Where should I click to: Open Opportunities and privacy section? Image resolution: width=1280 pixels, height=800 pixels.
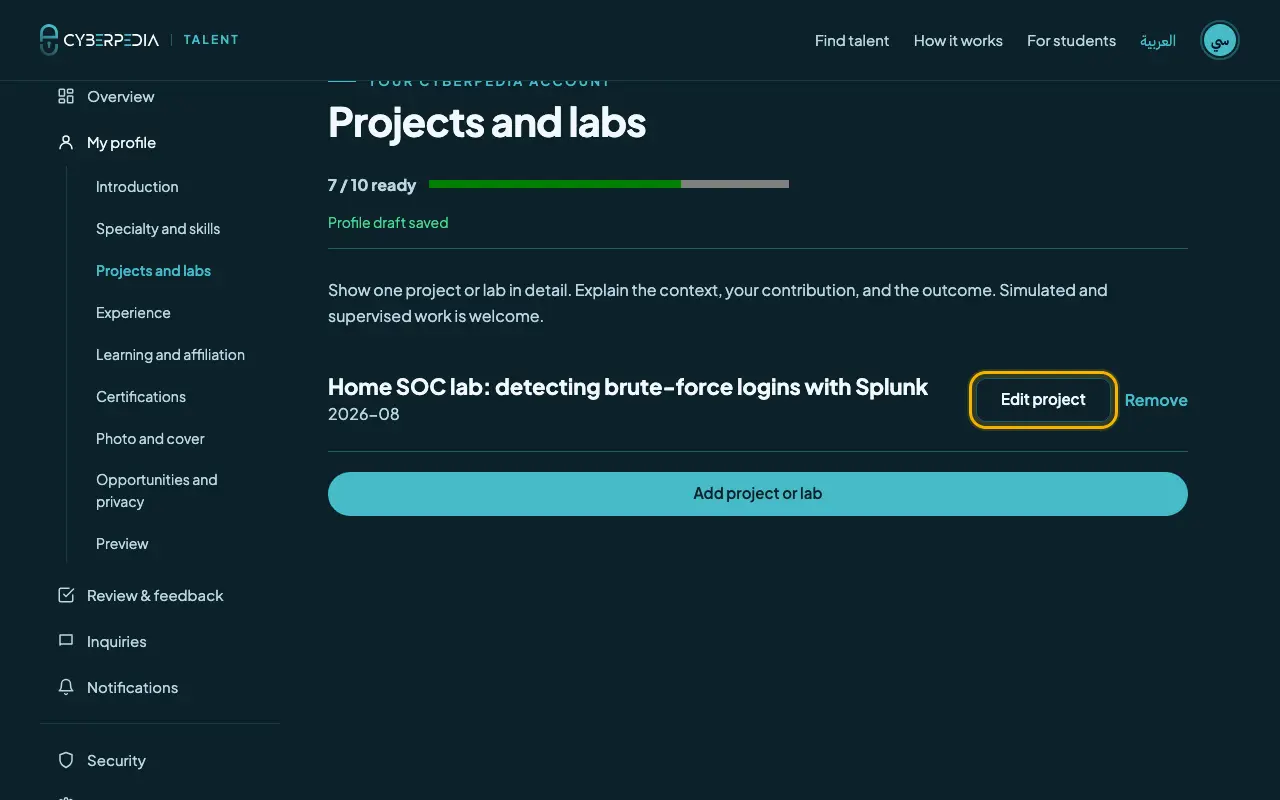pos(157,491)
